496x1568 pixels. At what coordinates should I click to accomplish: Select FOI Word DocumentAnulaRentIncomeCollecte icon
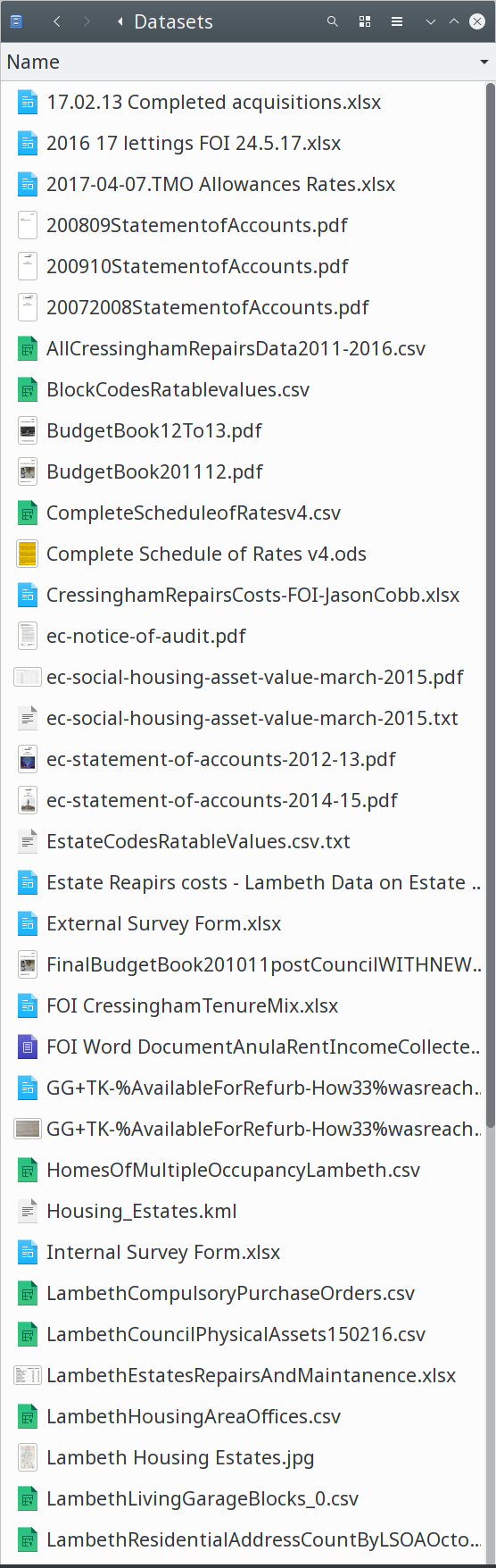click(x=28, y=1047)
